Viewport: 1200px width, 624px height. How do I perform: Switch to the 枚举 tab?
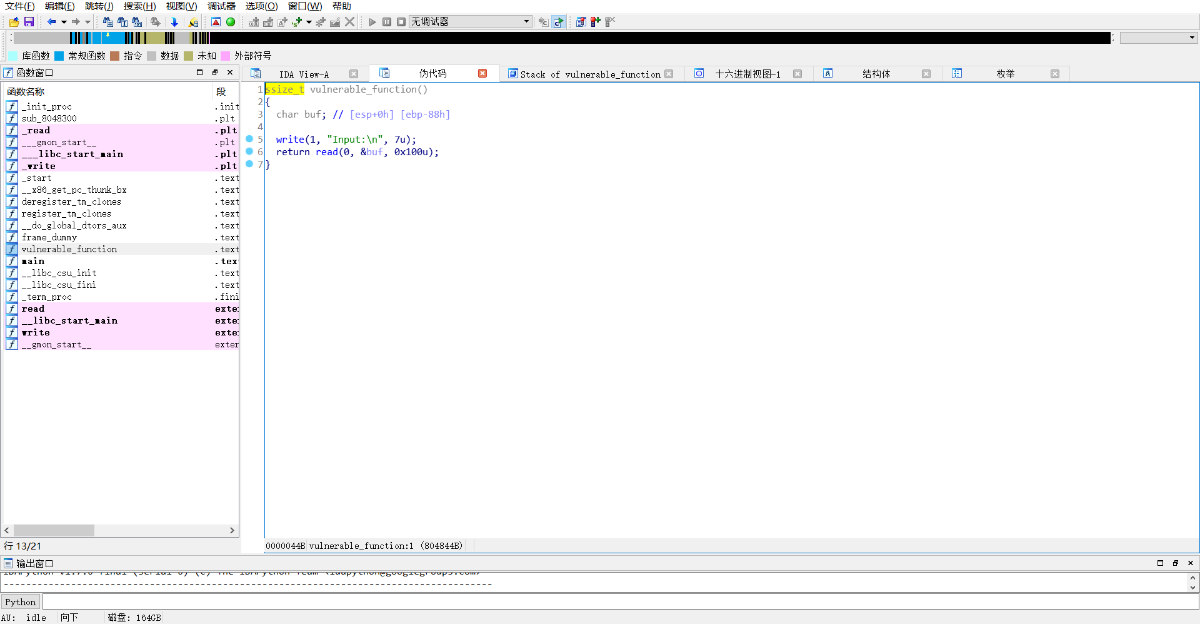(x=1005, y=74)
